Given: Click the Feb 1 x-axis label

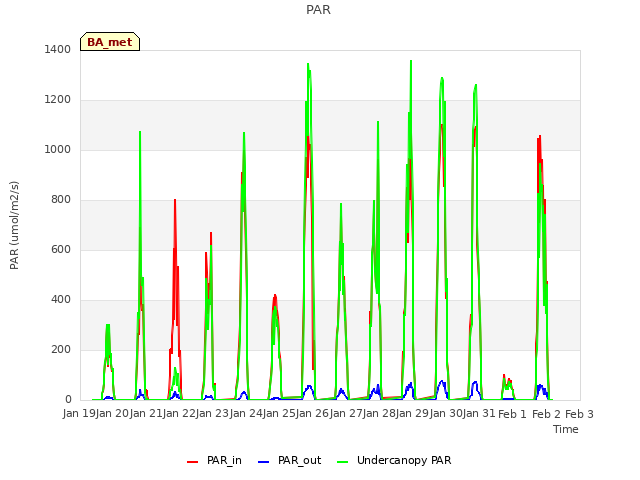Looking at the screenshot, I should point(512,414).
